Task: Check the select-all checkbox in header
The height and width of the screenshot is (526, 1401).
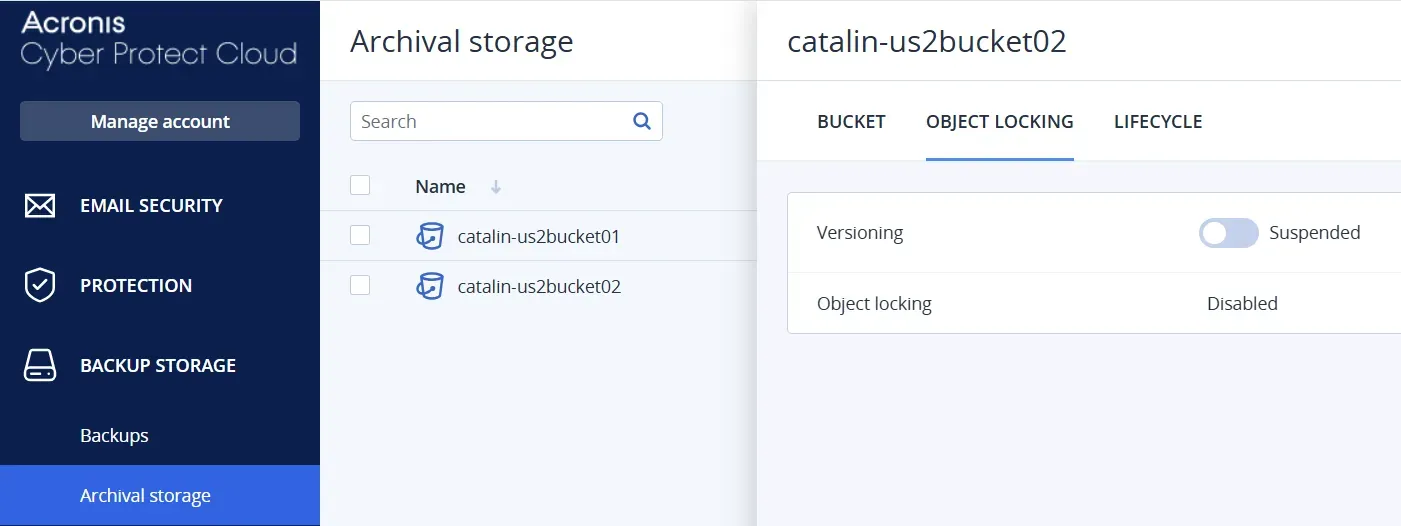Action: pos(360,186)
